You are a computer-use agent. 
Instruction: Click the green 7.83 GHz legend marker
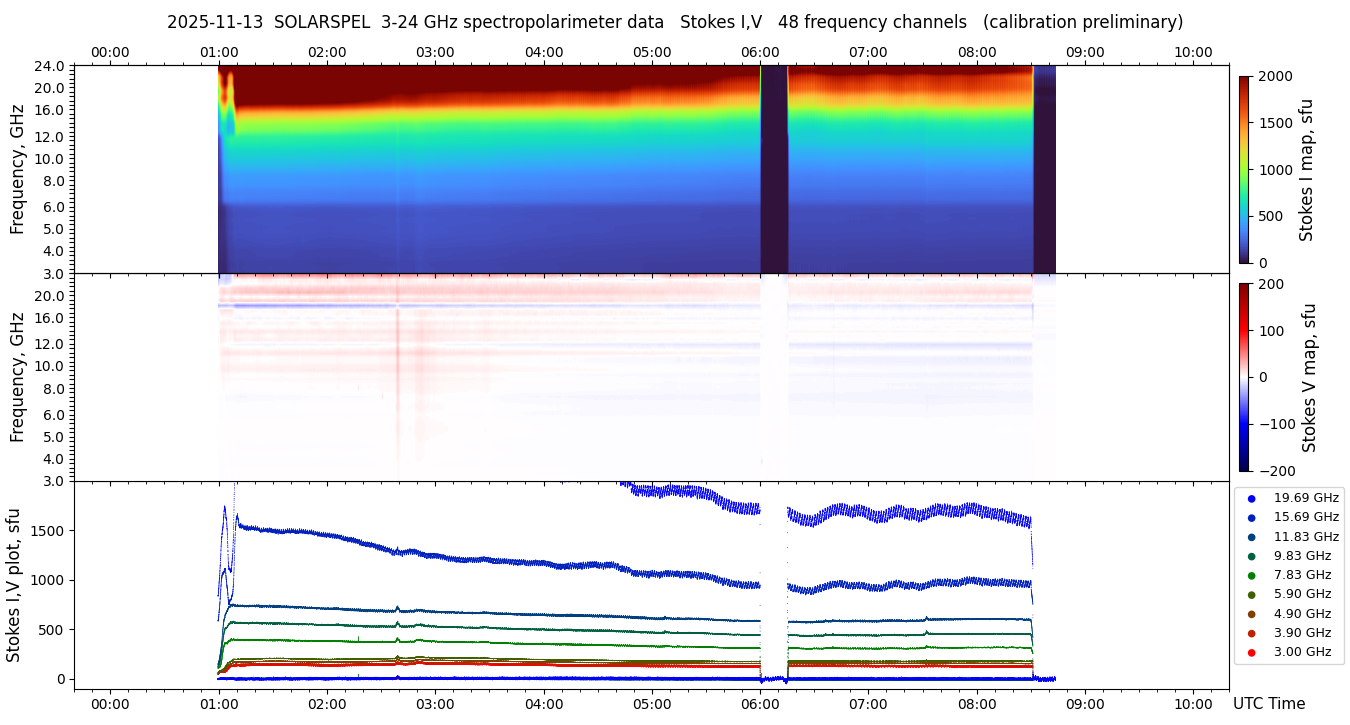1251,575
